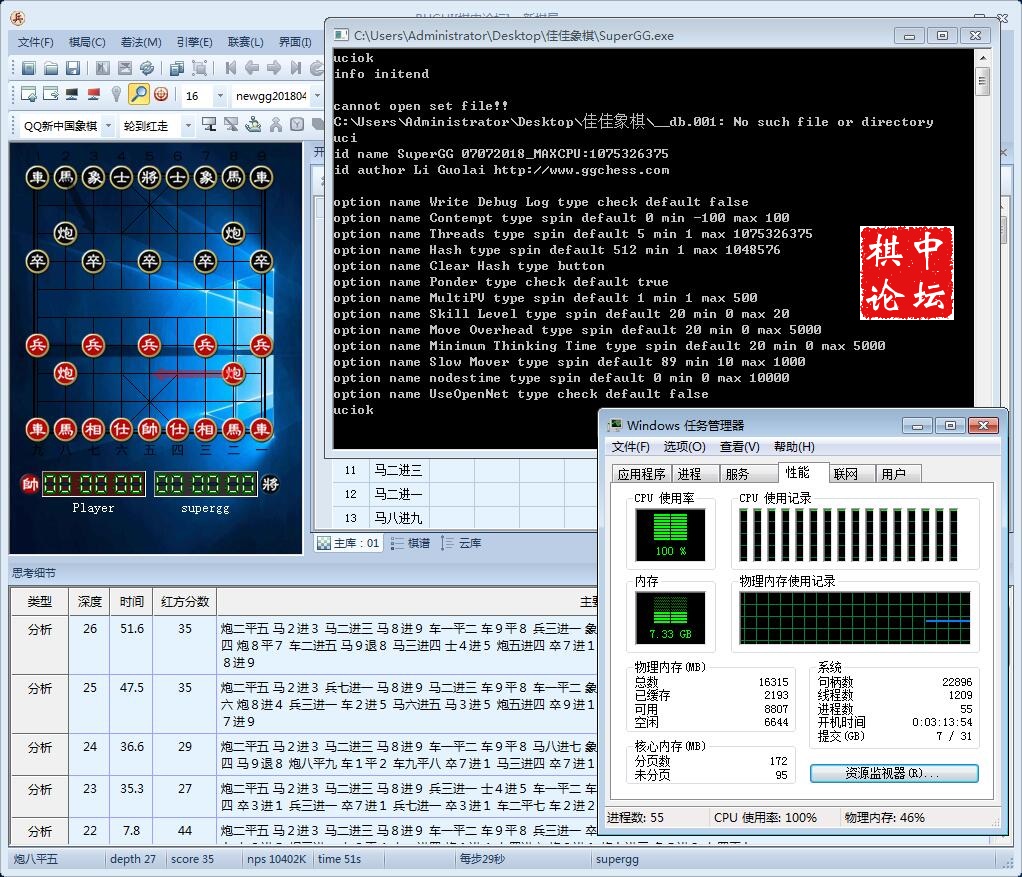The image size is (1022, 877).
Task: Step forward one move
Action: (274, 68)
